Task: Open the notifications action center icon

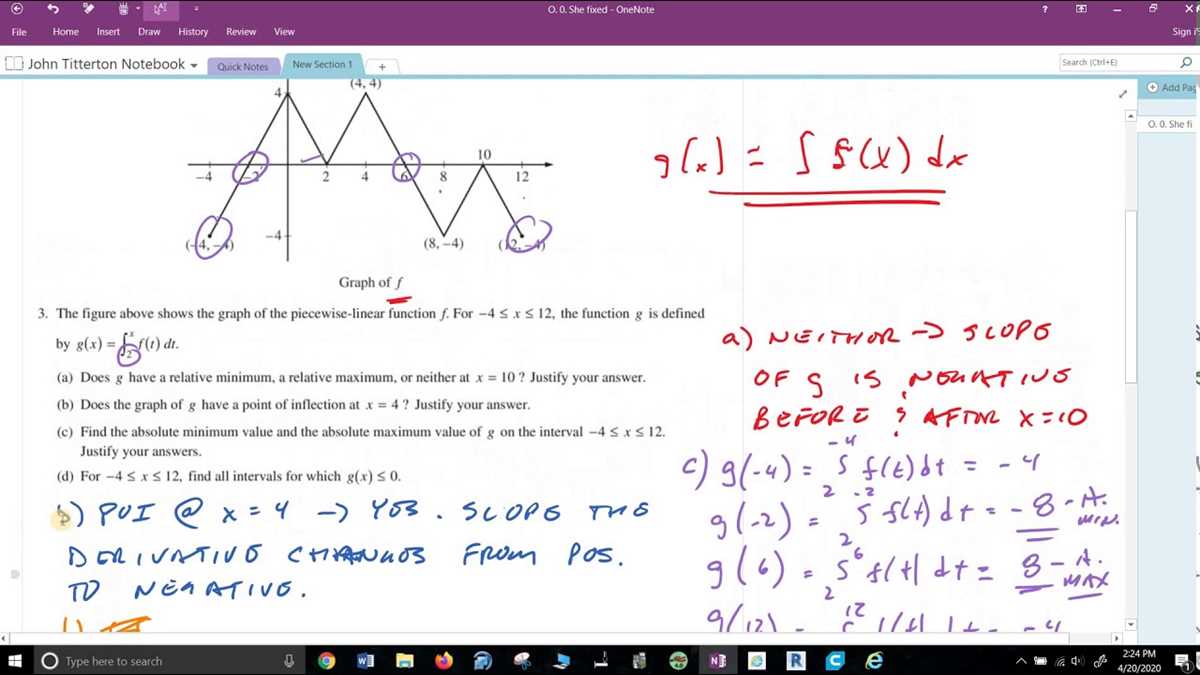Action: tap(1182, 661)
